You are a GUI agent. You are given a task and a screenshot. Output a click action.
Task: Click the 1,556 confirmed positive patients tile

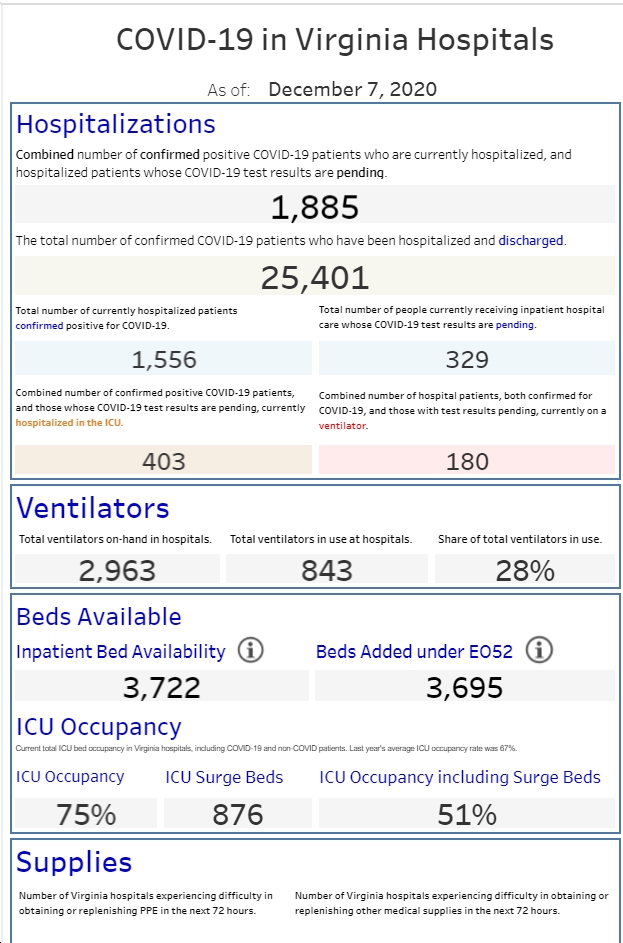[164, 358]
